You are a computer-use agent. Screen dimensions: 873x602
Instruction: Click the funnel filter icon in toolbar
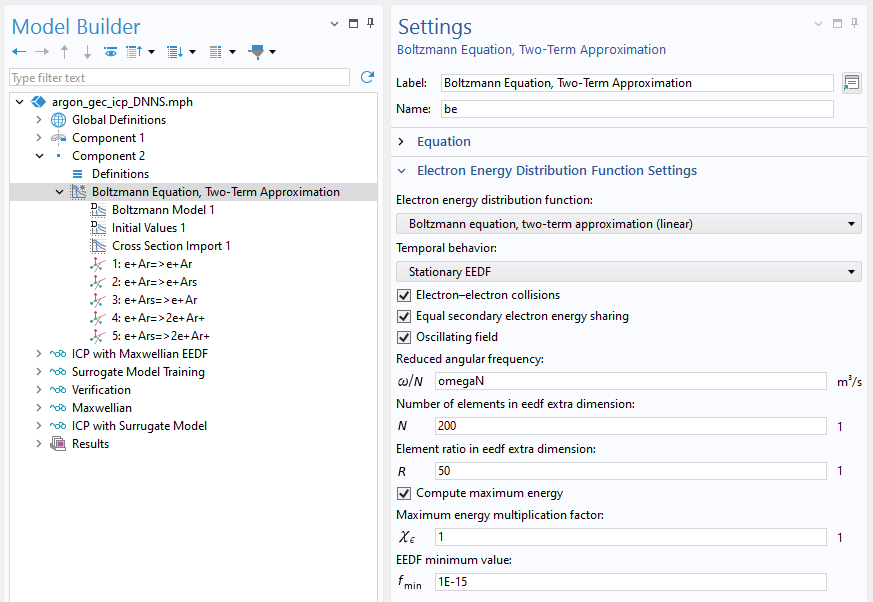pos(258,52)
